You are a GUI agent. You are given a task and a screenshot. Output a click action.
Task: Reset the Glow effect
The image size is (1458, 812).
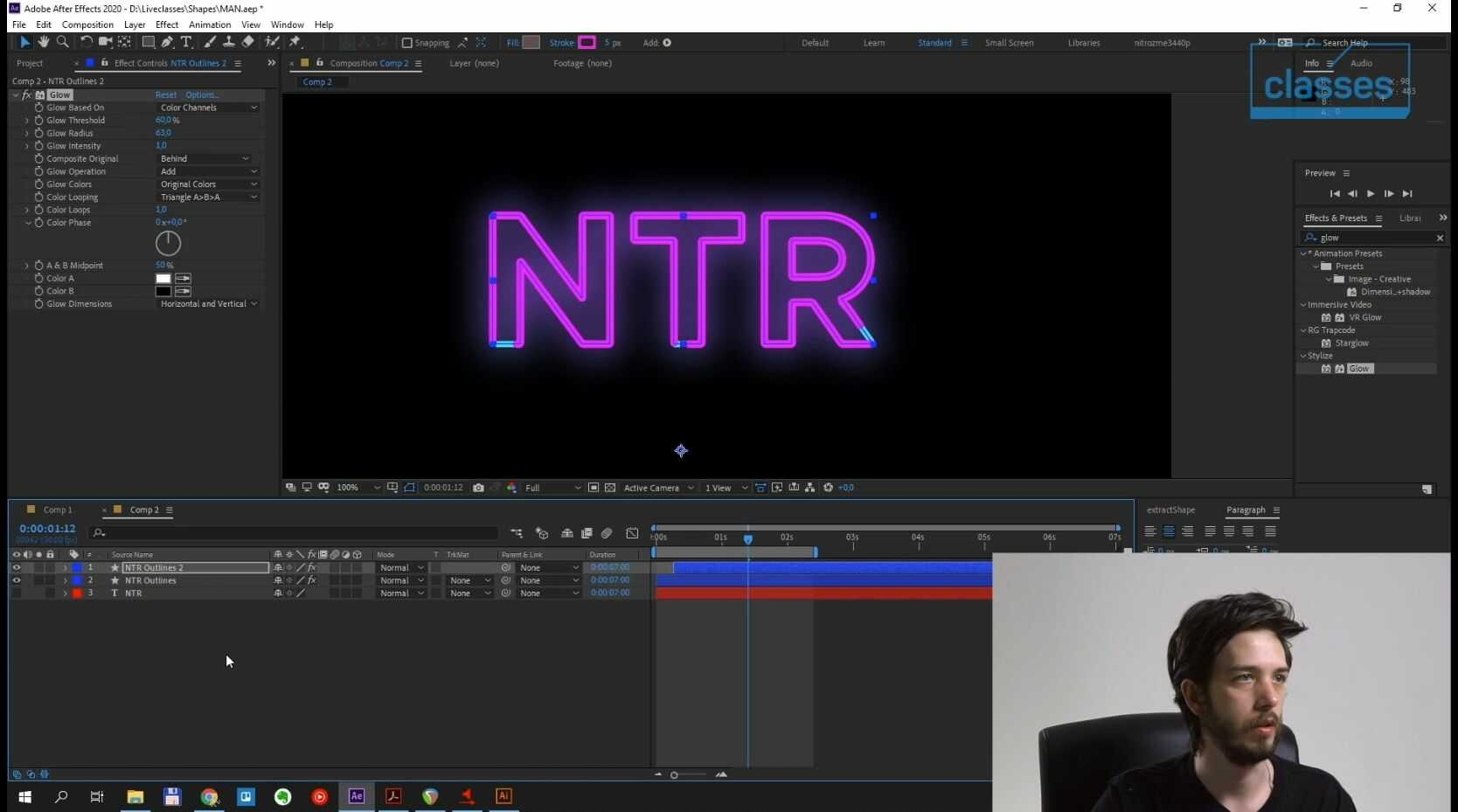166,95
